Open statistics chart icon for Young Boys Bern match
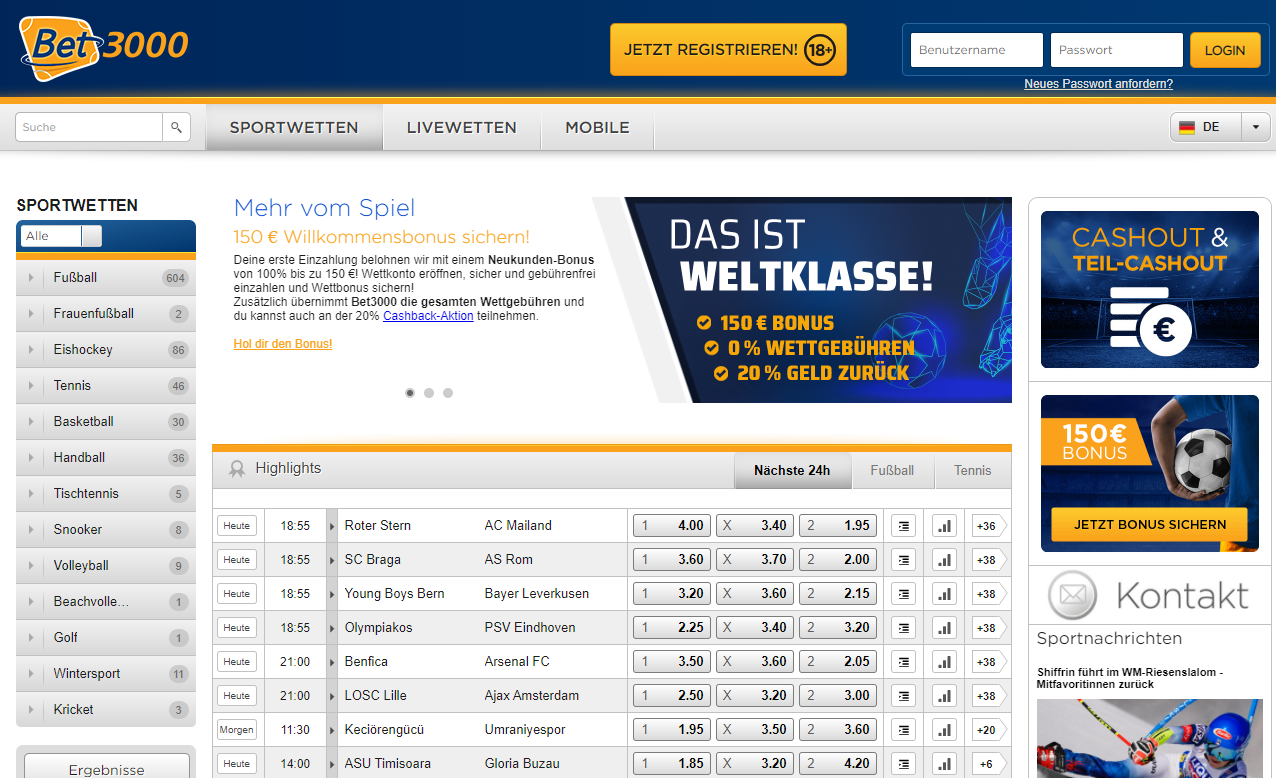Image resolution: width=1276 pixels, height=778 pixels. (944, 594)
